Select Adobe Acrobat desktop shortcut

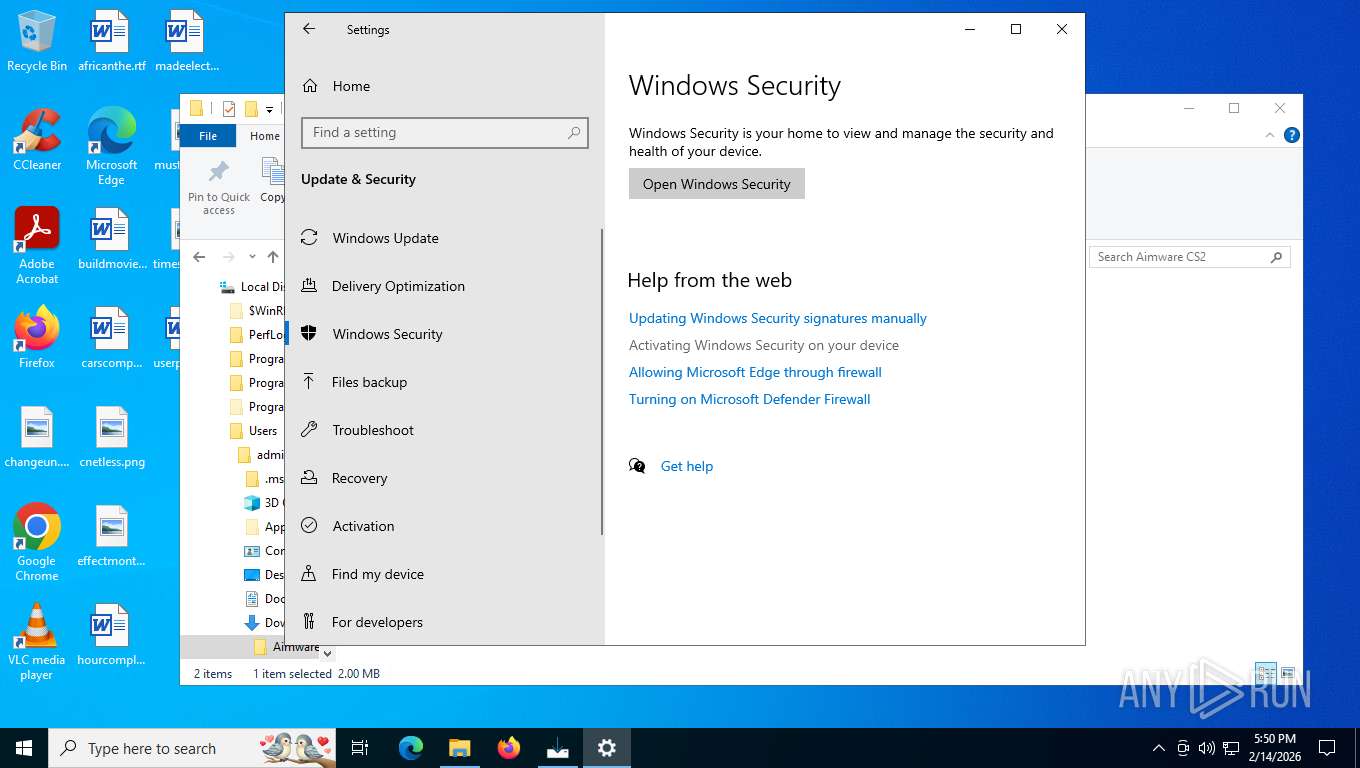pos(37,246)
